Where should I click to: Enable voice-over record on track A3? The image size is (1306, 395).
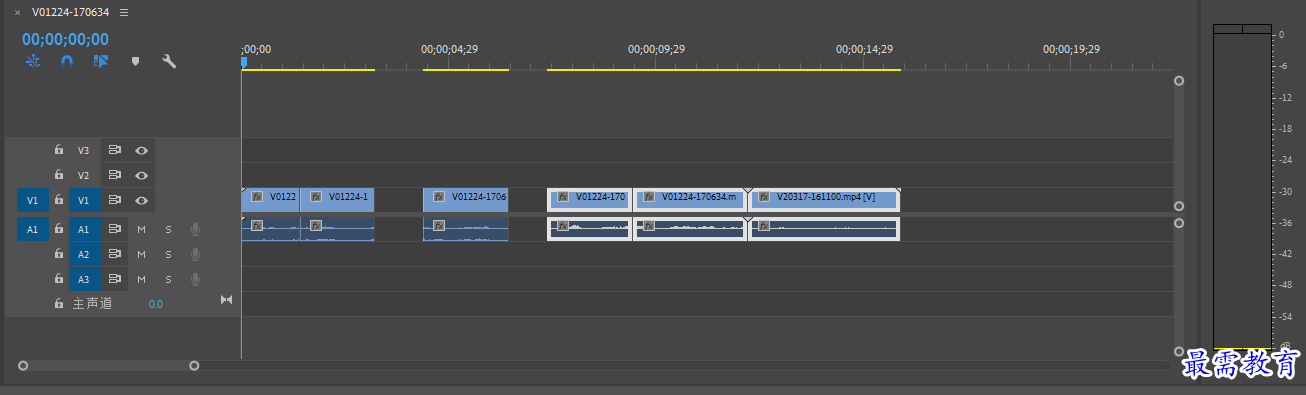click(x=195, y=279)
